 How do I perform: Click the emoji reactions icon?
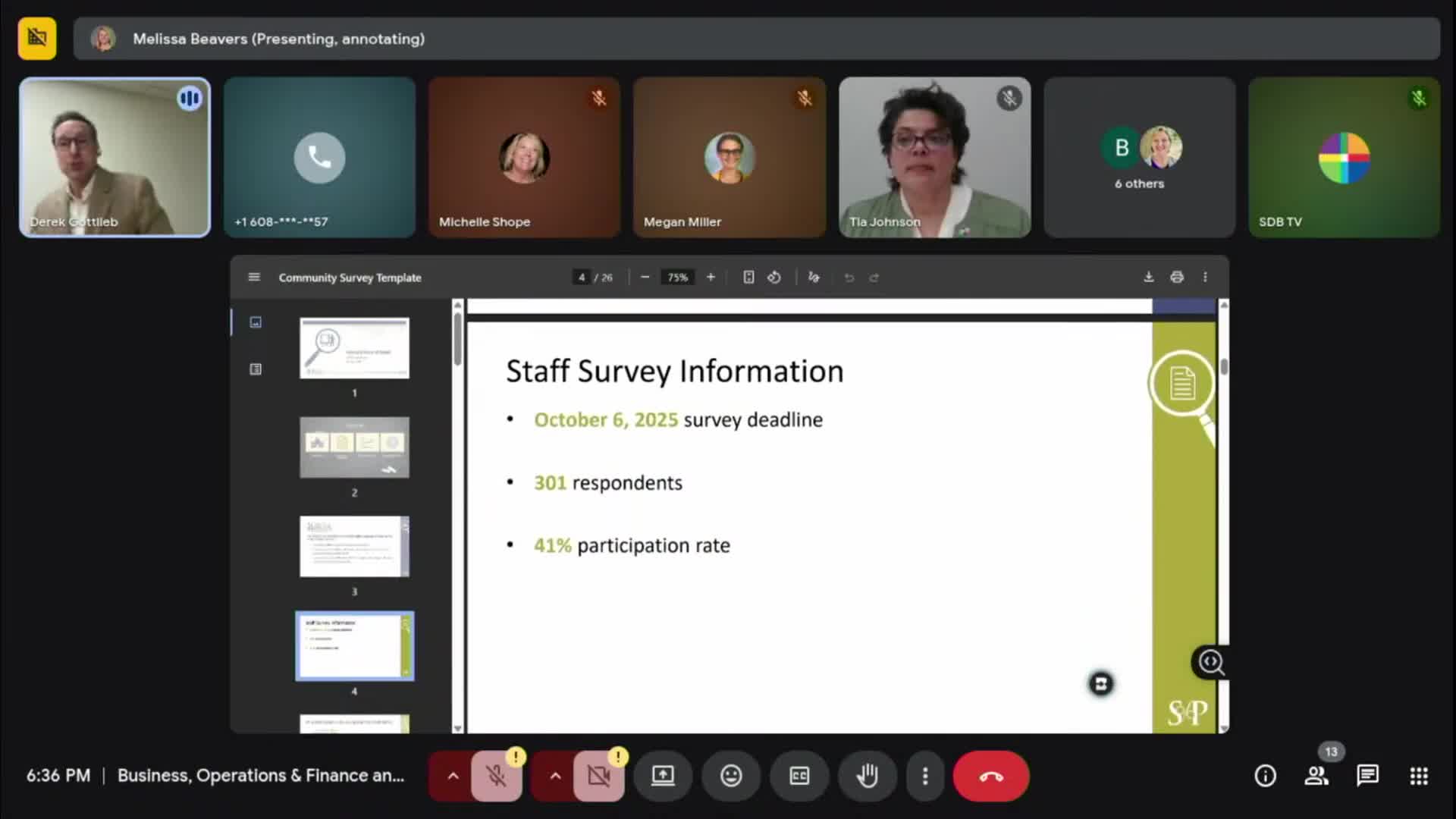(x=730, y=776)
